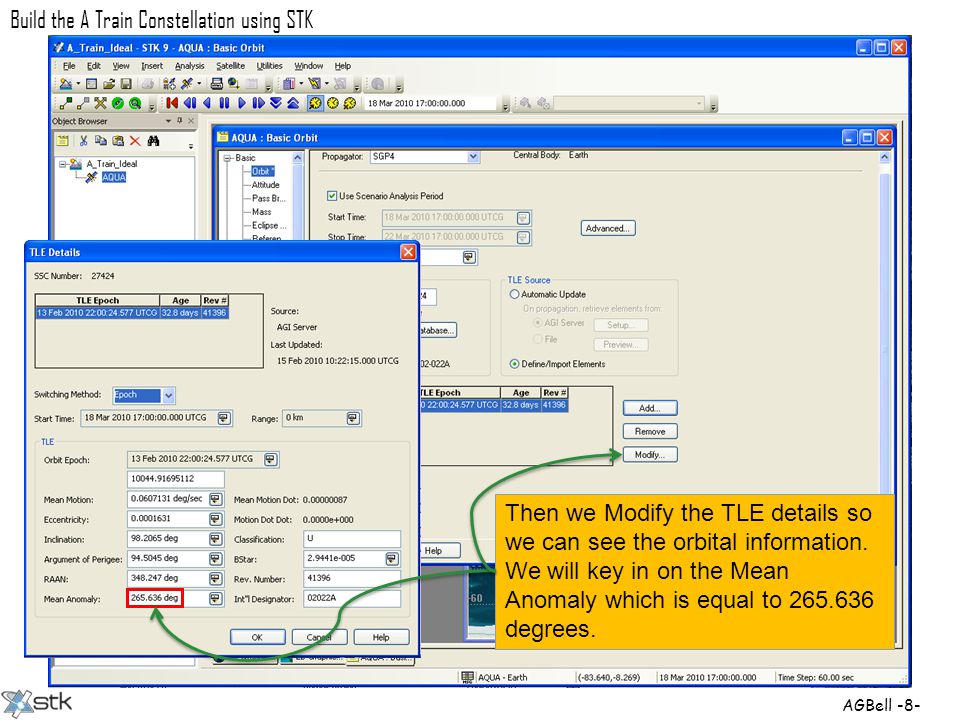Viewport: 960px width, 720px height.
Task: Click the Rev. Number input field
Action: (352, 579)
